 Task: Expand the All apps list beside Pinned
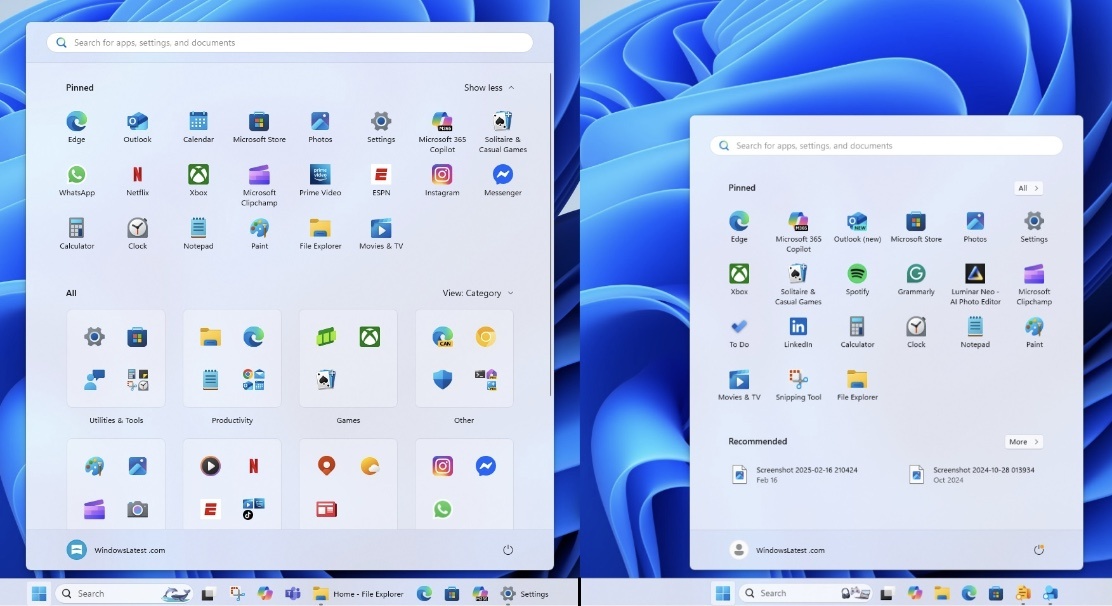coord(1028,188)
